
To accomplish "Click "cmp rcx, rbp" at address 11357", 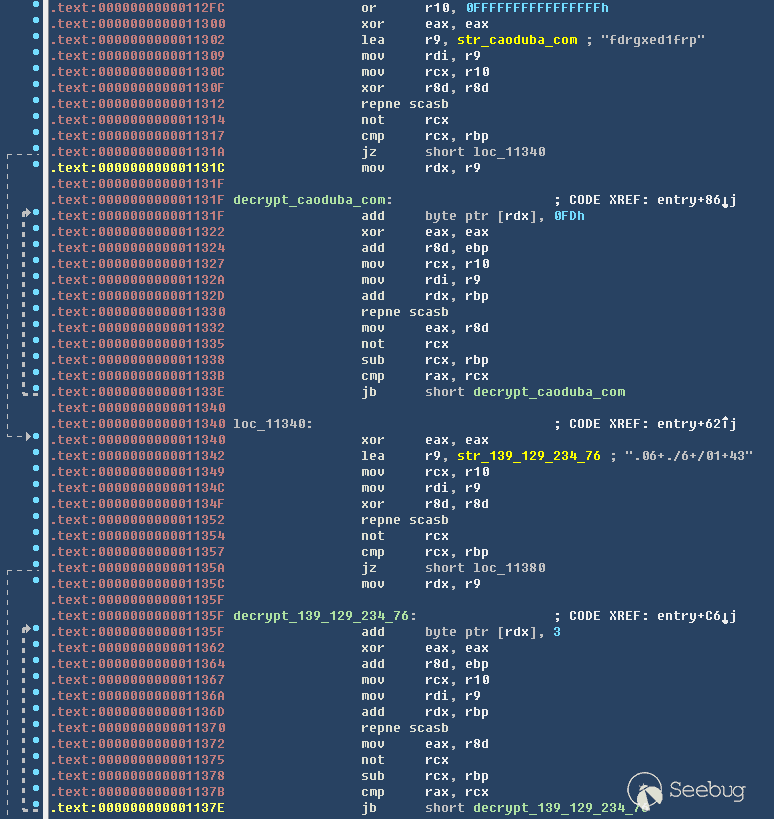I will pos(425,552).
